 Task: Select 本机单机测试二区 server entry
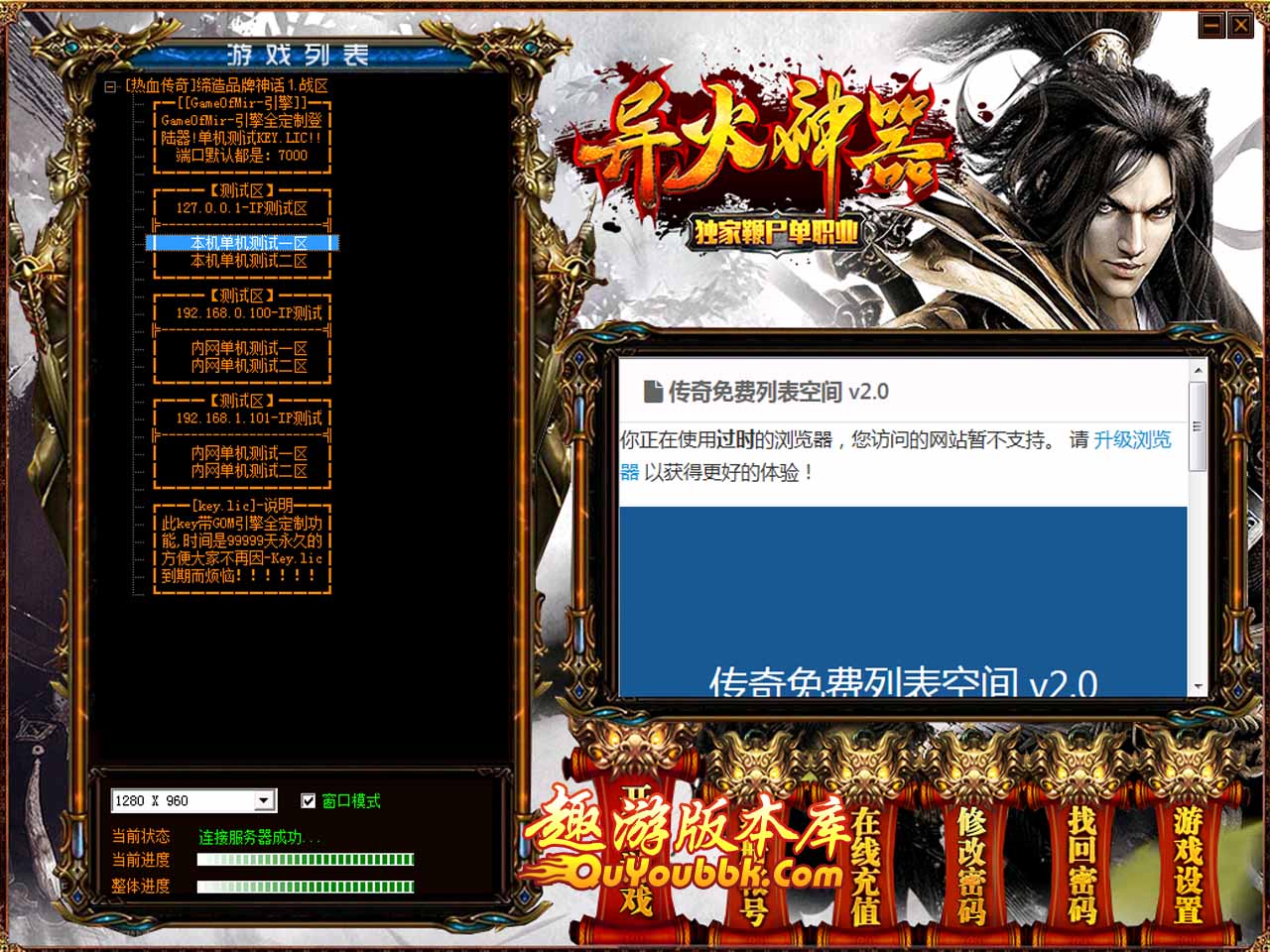(x=248, y=261)
